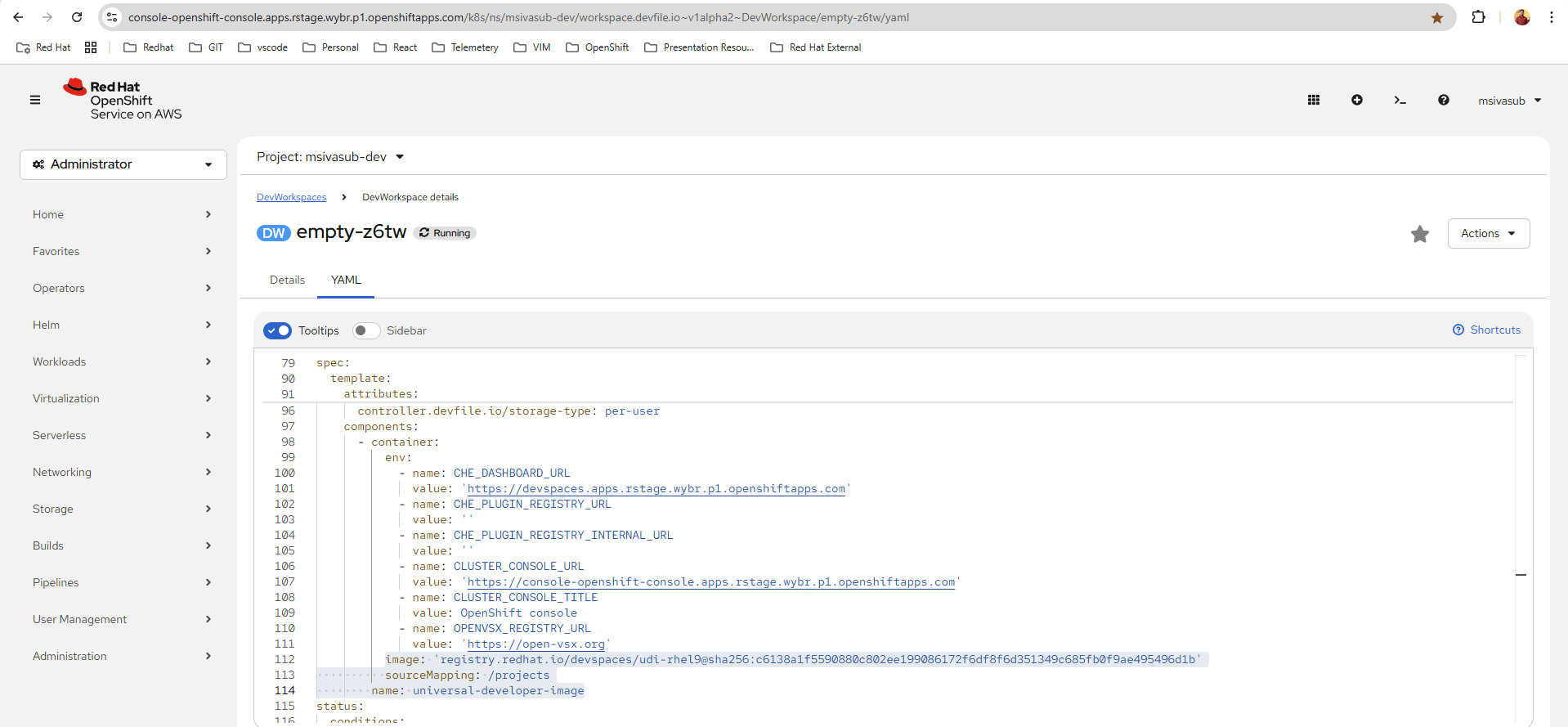1568x727 pixels.
Task: Click the import YAML plus icon
Action: (1357, 100)
